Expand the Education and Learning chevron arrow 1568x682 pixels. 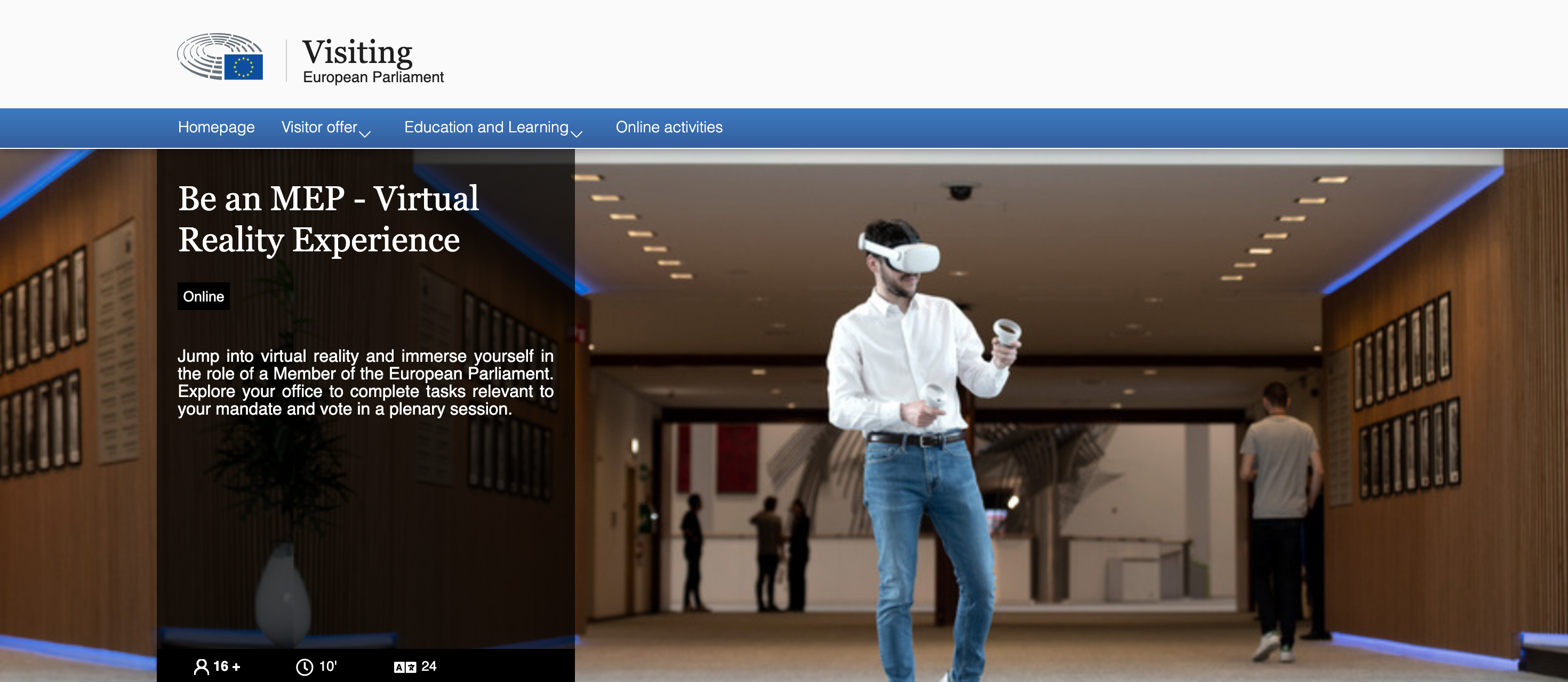tap(577, 134)
